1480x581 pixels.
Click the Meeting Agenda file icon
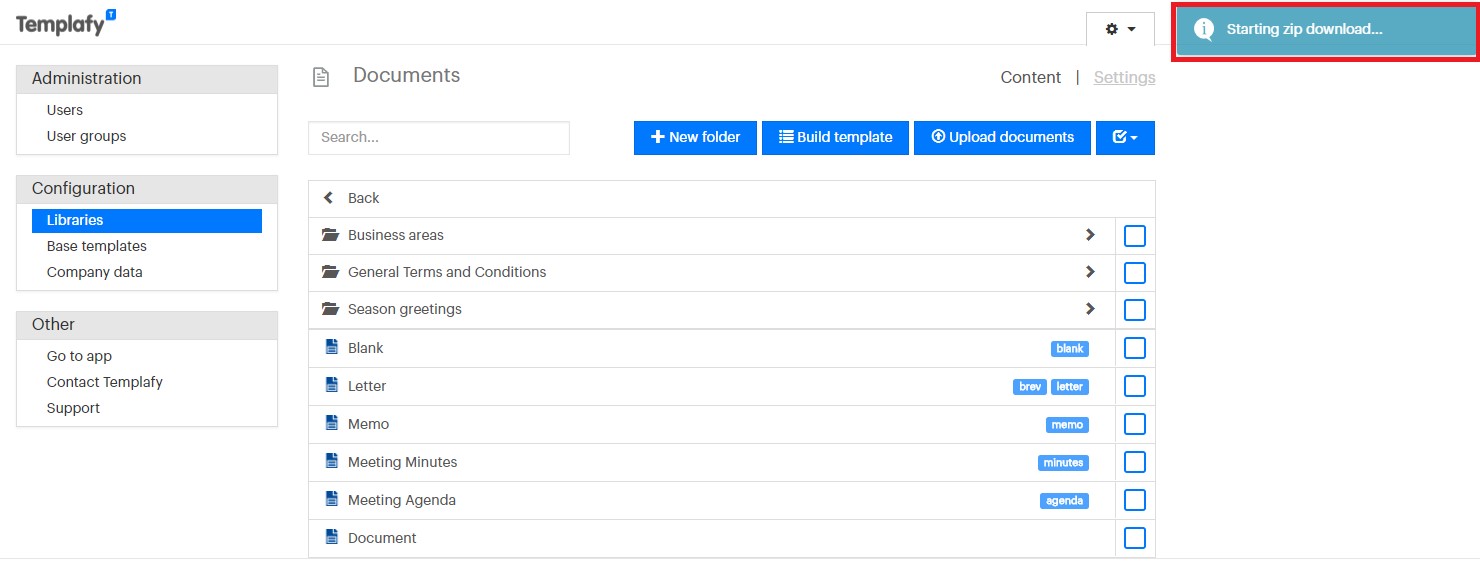click(331, 499)
